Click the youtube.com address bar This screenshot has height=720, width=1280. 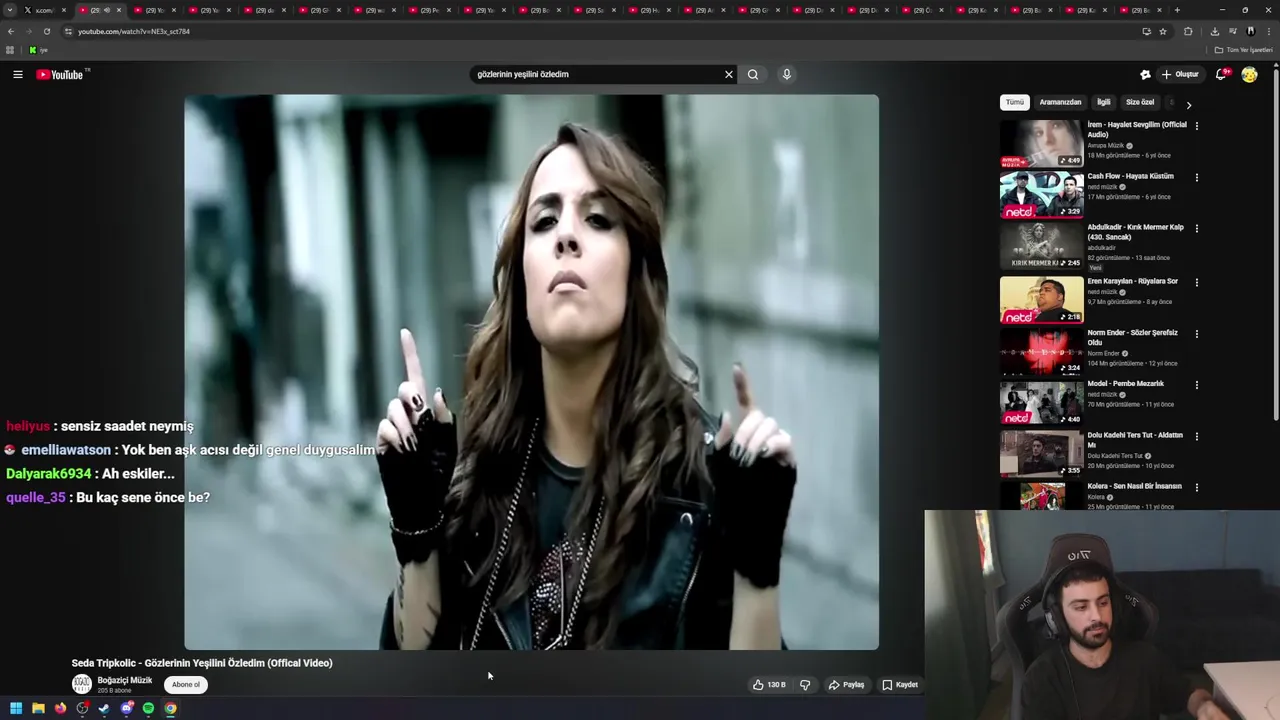(600, 31)
